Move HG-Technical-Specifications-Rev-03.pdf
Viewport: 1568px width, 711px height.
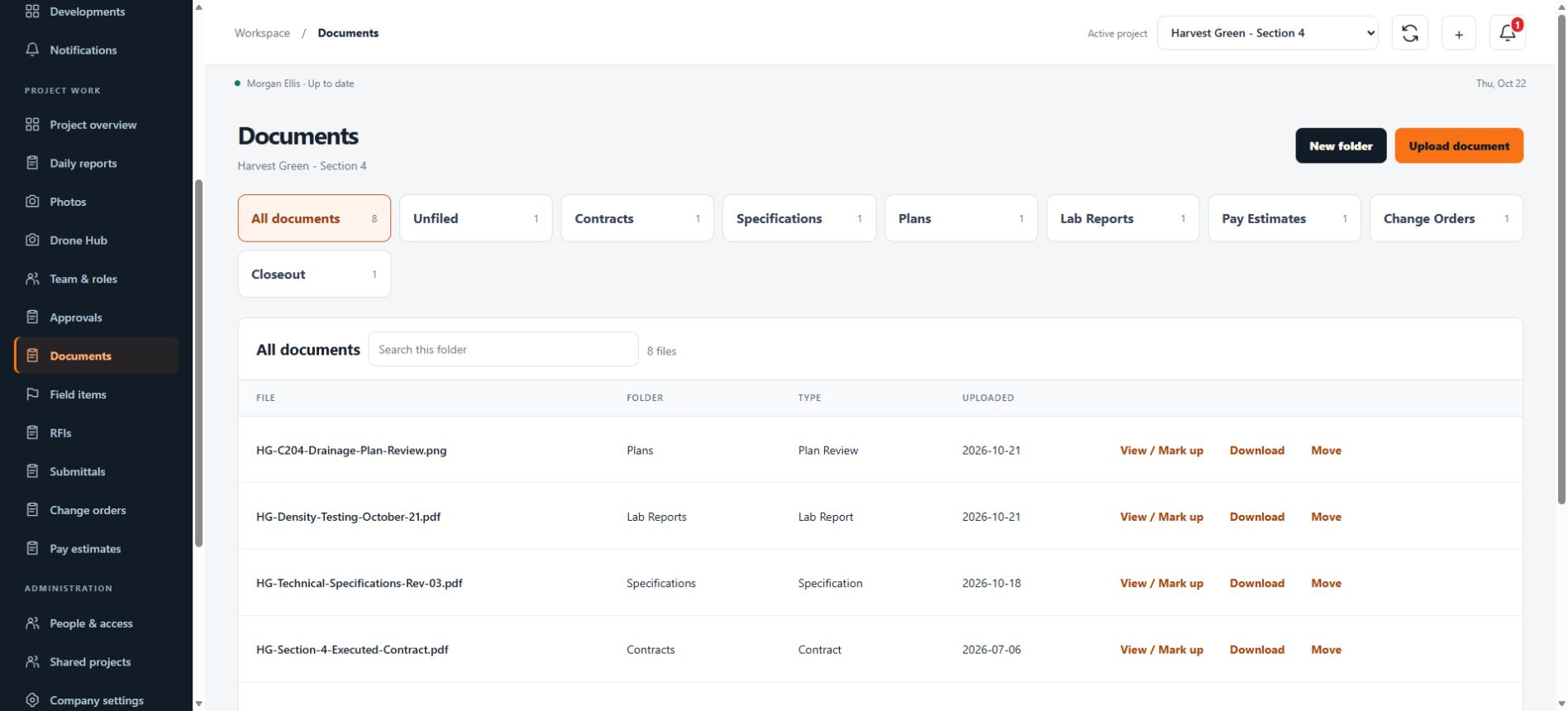point(1326,583)
